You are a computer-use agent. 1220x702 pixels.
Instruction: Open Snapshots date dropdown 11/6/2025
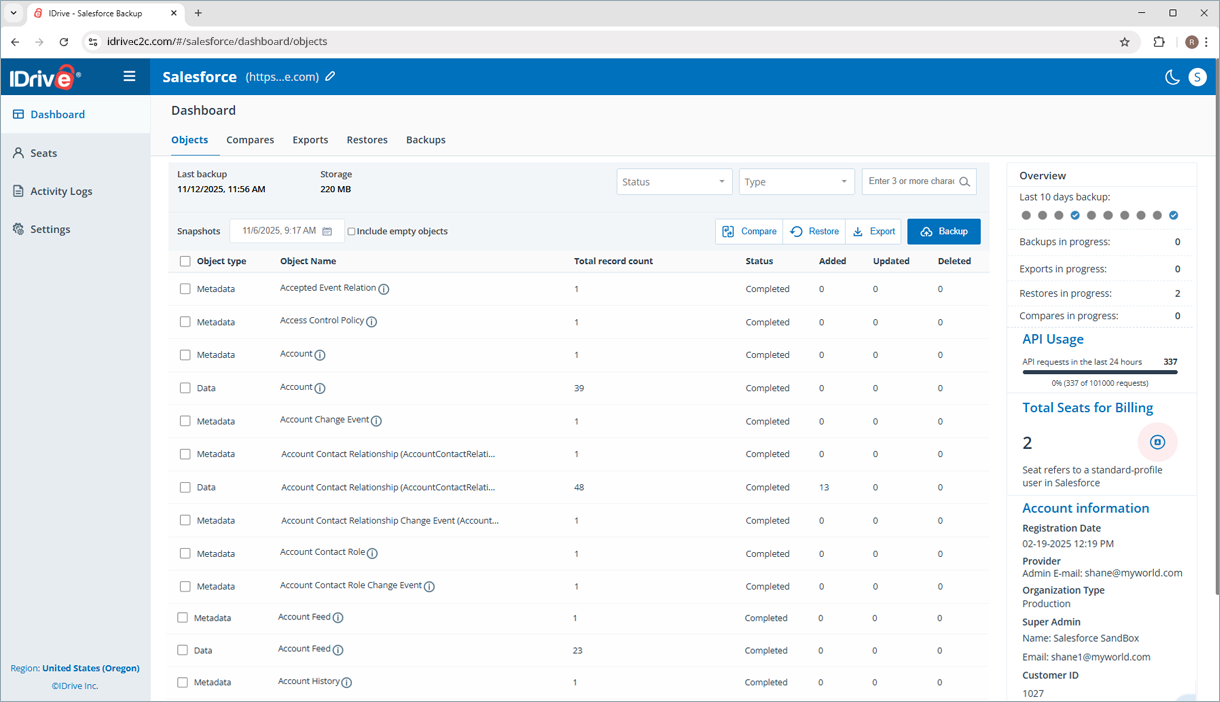(287, 231)
